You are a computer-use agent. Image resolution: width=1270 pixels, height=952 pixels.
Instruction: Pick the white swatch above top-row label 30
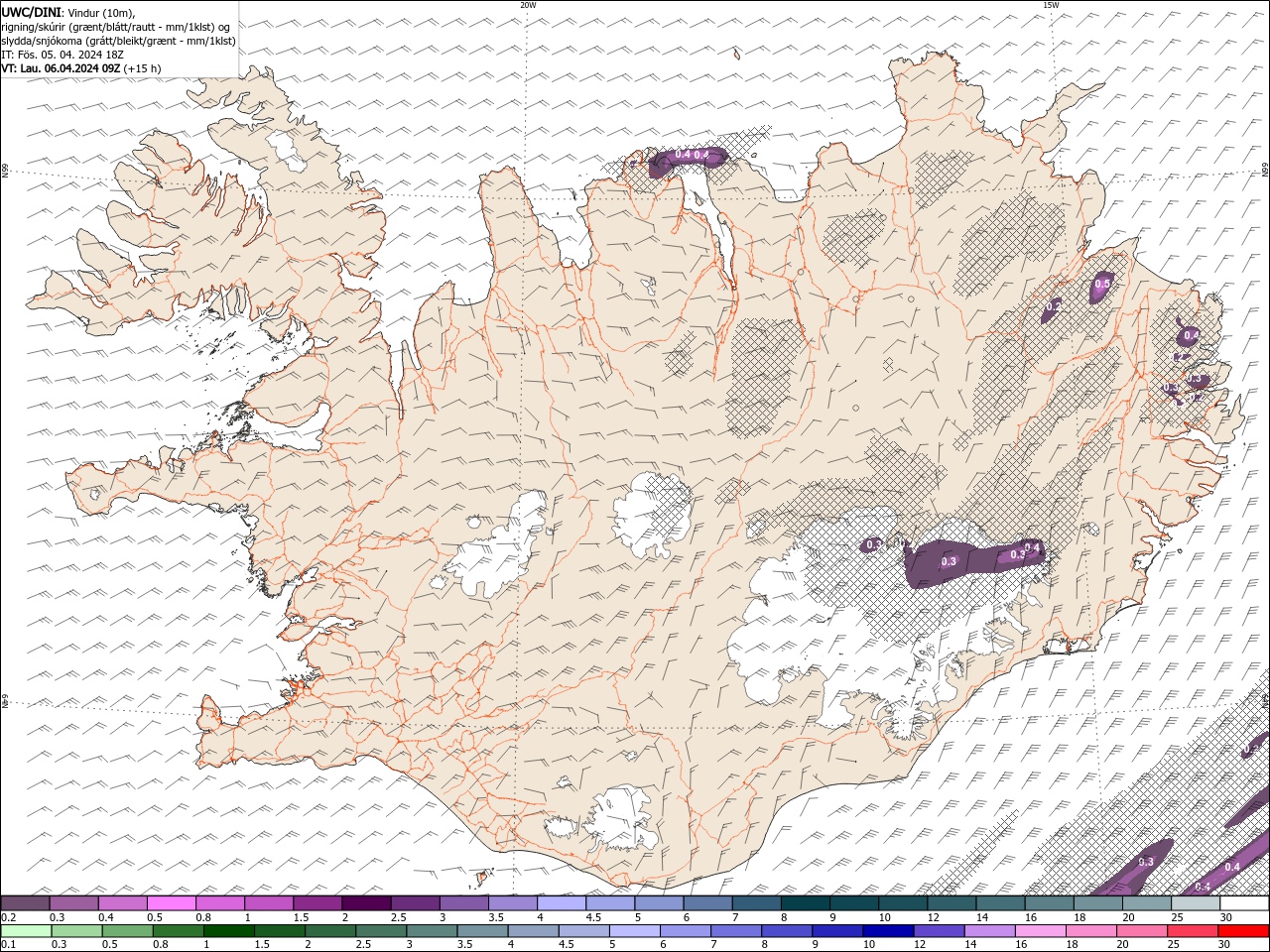coord(1244,903)
